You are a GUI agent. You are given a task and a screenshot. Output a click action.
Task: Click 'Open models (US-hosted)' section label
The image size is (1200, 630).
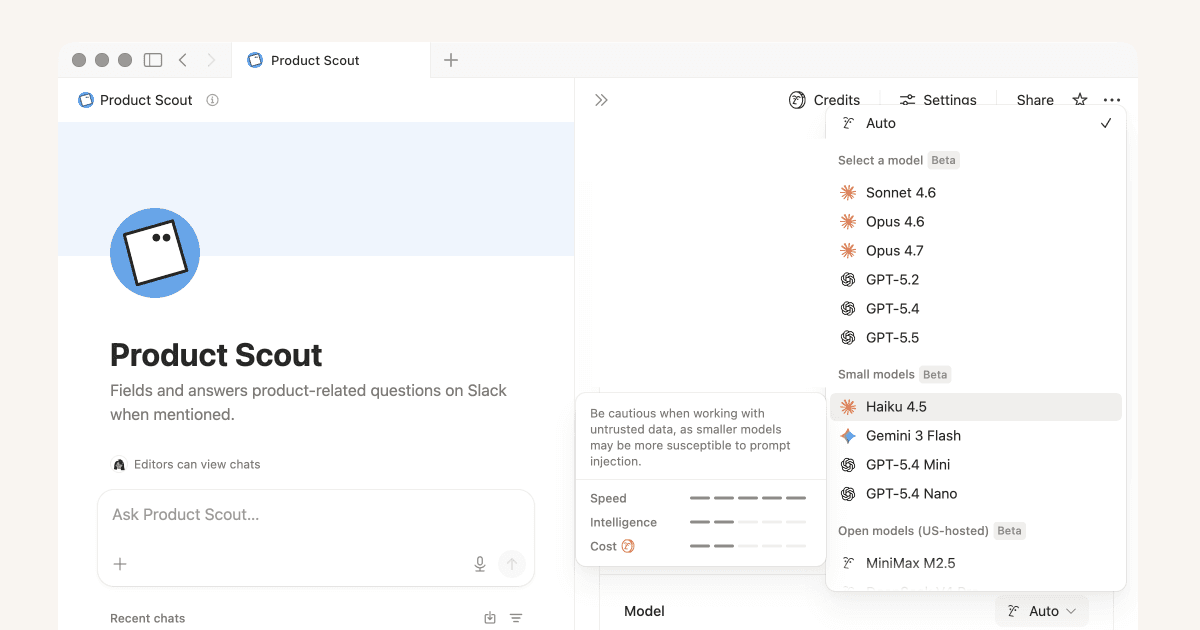[913, 530]
